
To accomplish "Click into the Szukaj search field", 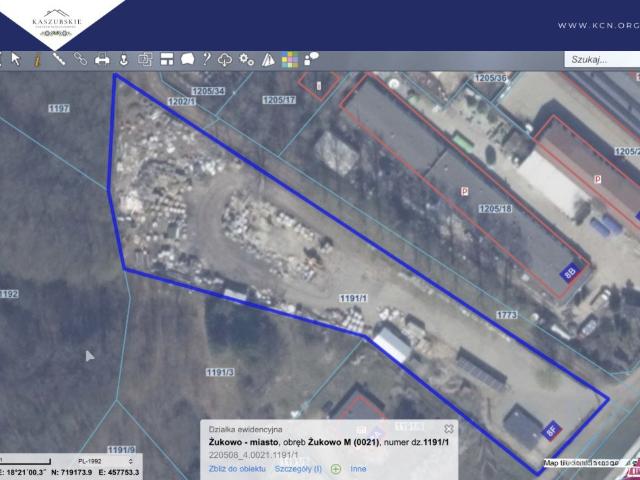I will pyautogui.click(x=600, y=59).
